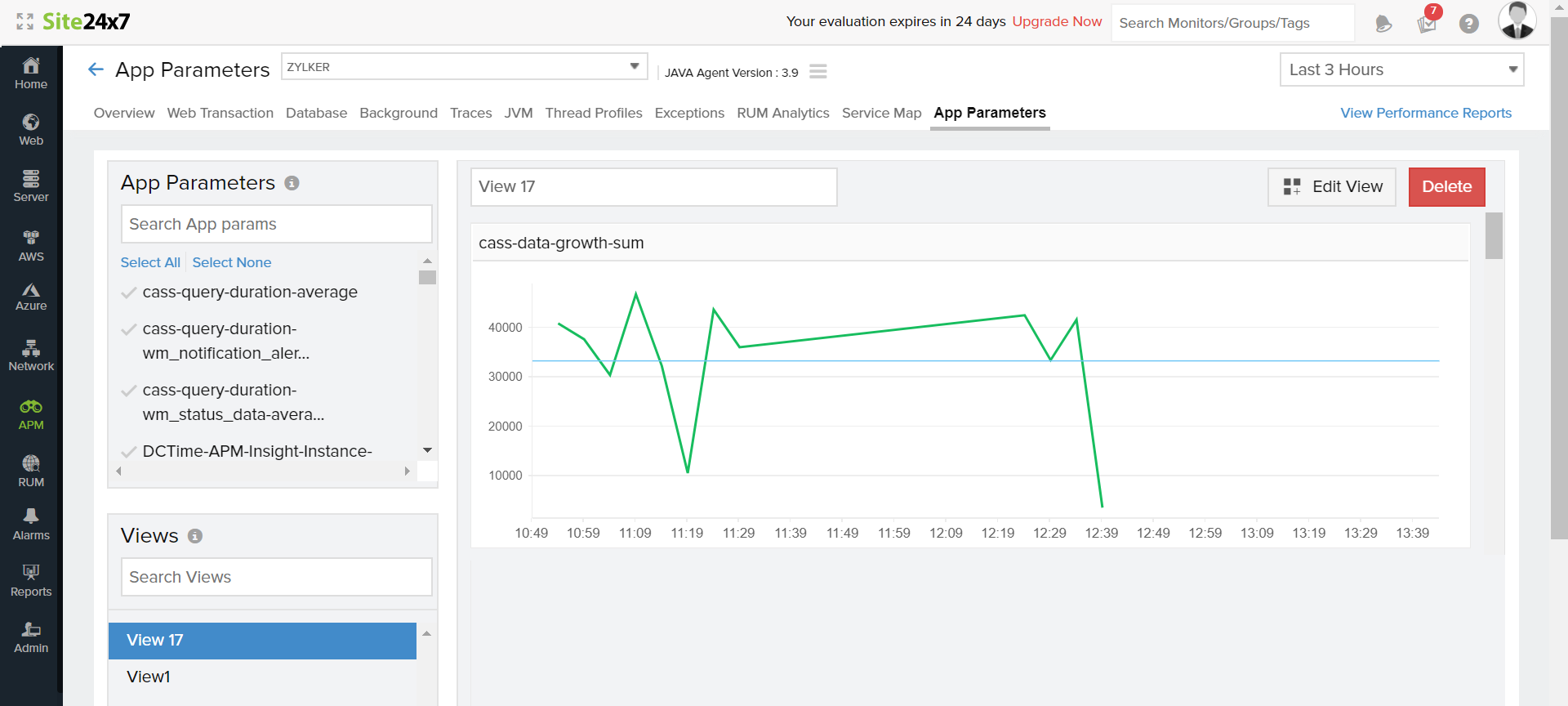The image size is (1568, 706).
Task: Toggle DCTime-APM-Insight-Instance parameter checkmark
Action: (x=128, y=452)
